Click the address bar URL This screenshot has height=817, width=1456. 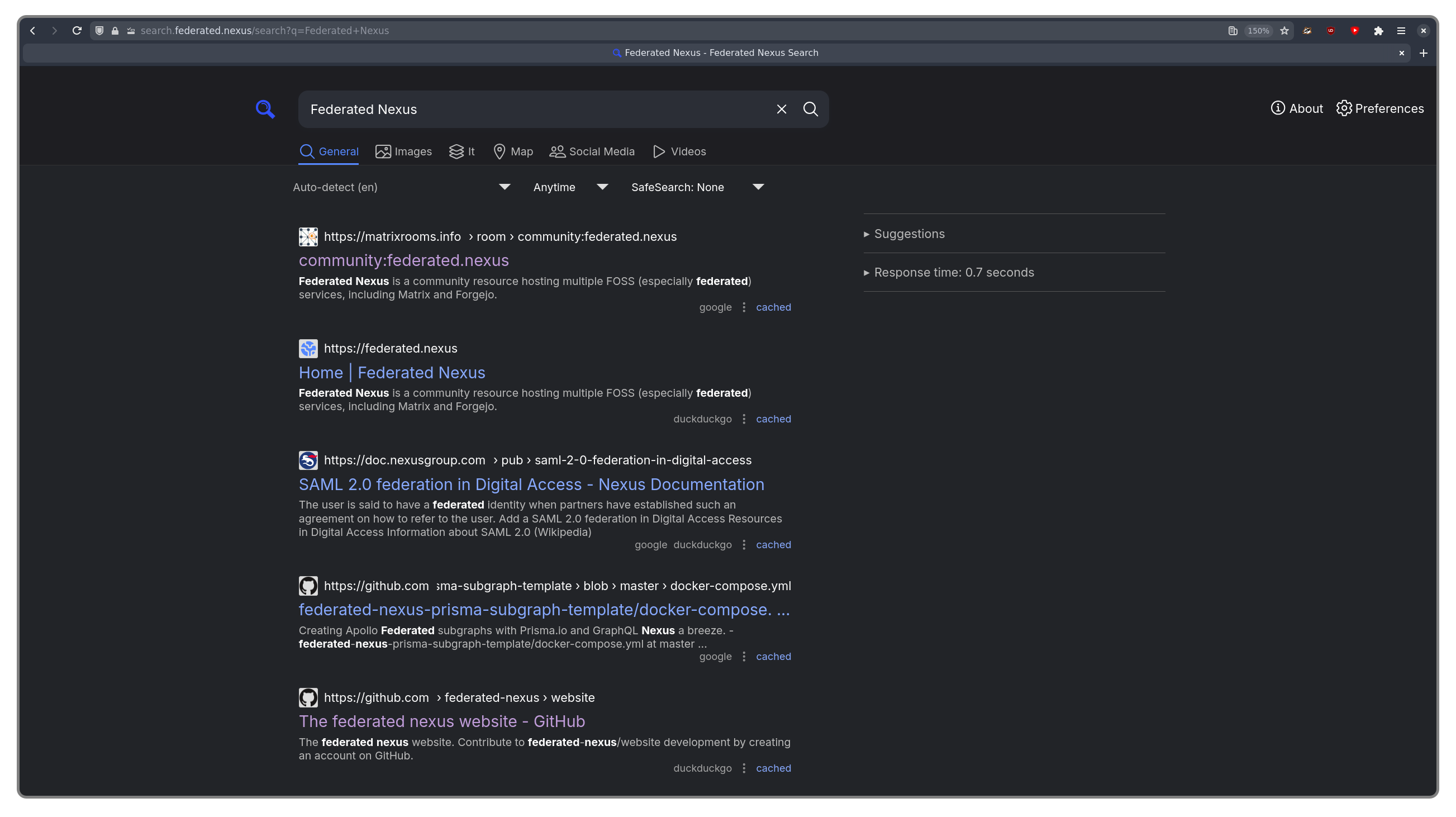[x=264, y=31]
